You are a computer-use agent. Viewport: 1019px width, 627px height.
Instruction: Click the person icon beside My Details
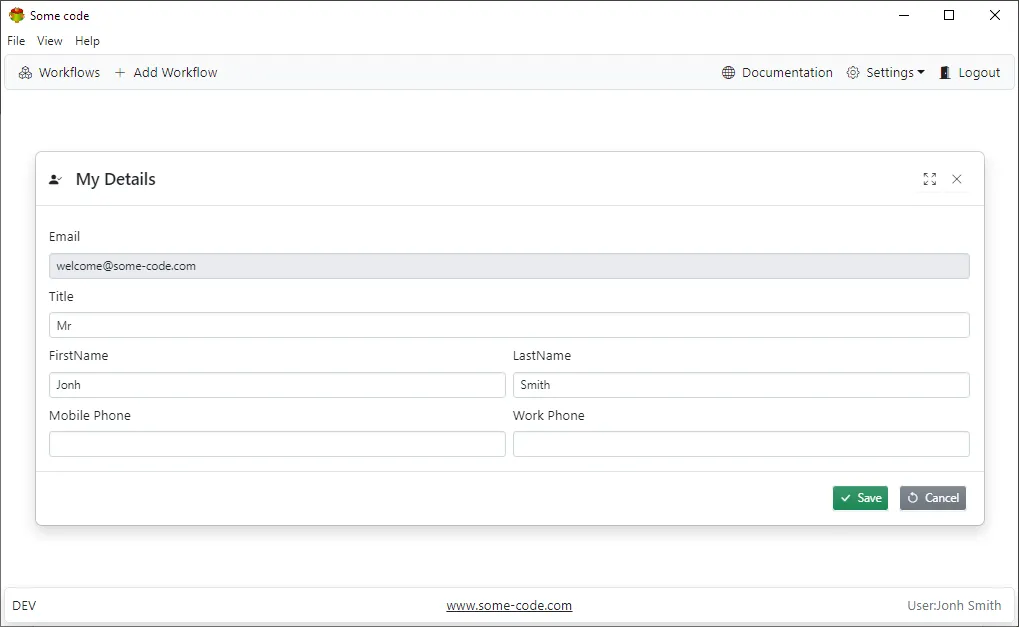(55, 179)
